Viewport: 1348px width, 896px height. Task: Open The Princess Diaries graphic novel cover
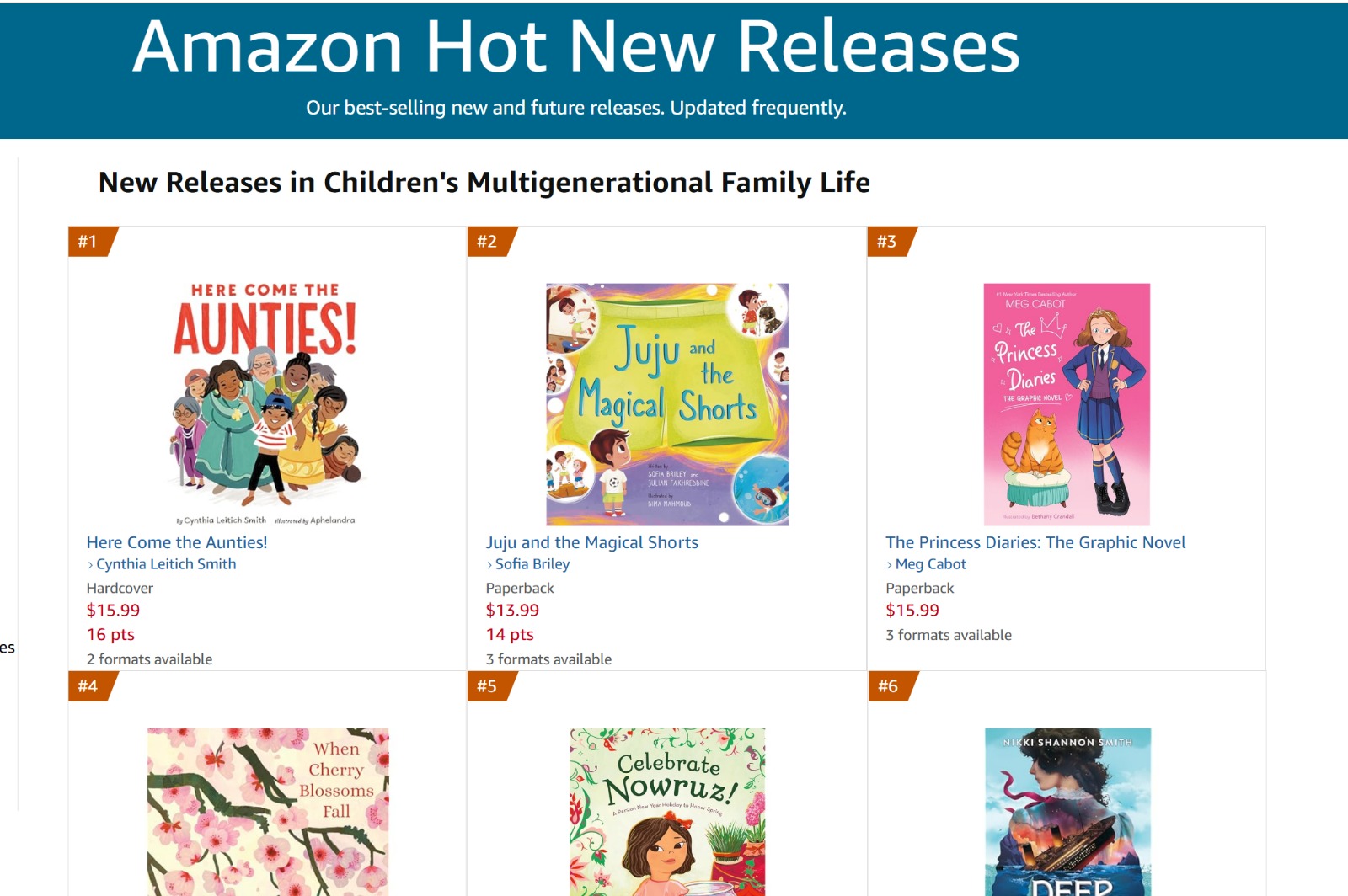point(1067,404)
